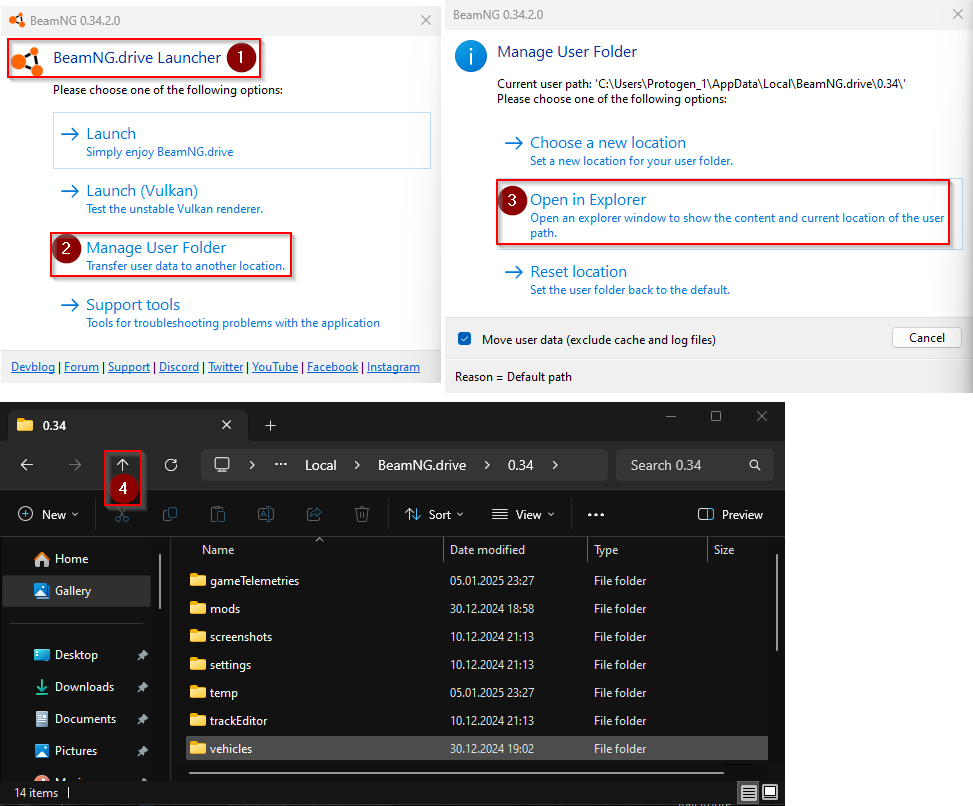The width and height of the screenshot is (973, 806).
Task: Click the Delete trash icon in toolbar
Action: [362, 514]
